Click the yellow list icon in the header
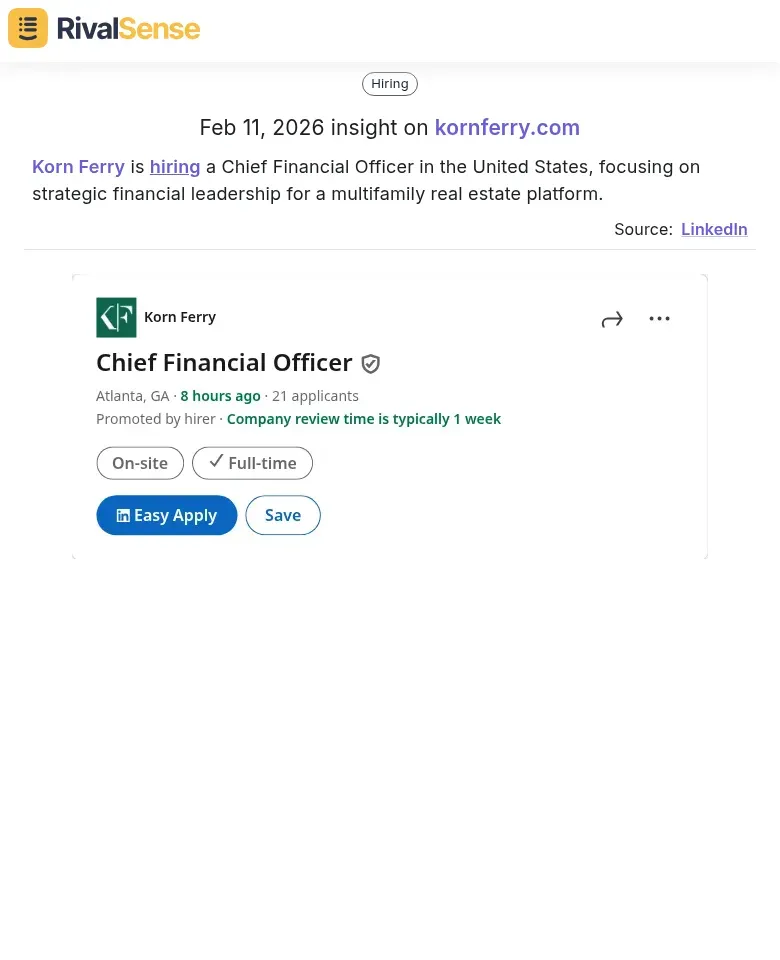Image resolution: width=780 pixels, height=960 pixels. pyautogui.click(x=27, y=27)
